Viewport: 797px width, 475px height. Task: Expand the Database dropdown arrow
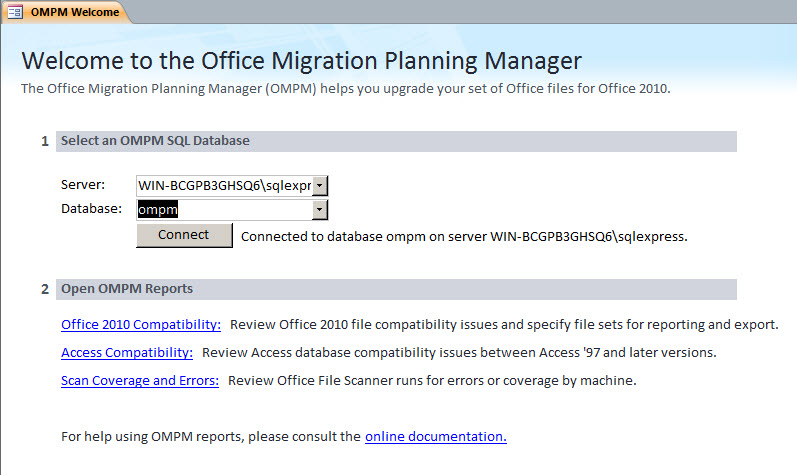pos(320,210)
